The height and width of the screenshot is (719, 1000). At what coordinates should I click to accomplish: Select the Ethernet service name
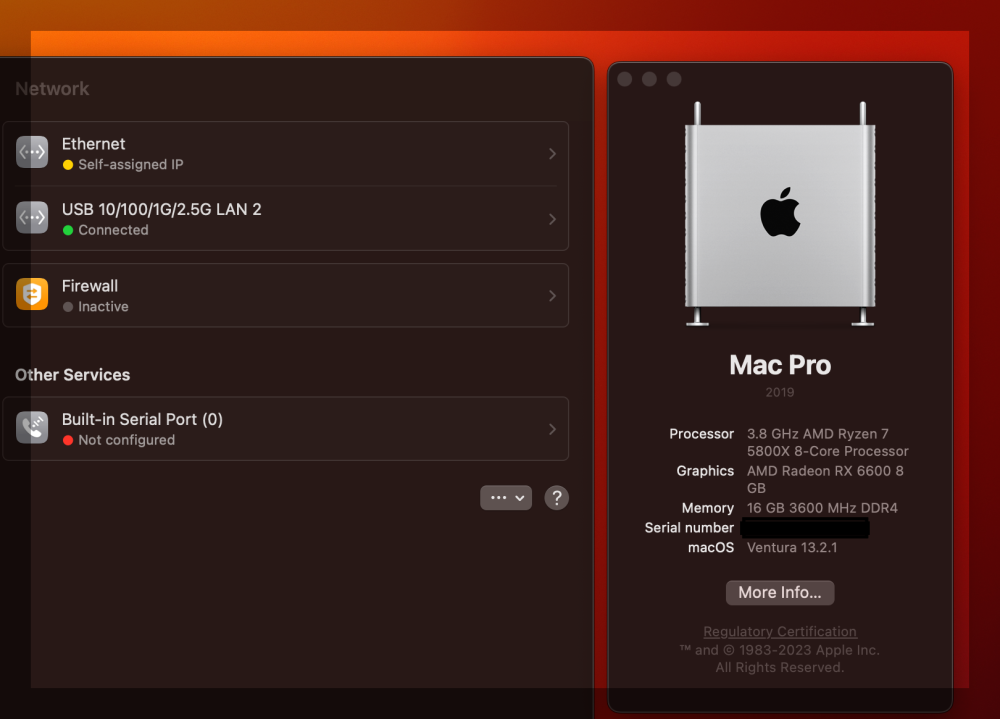(93, 144)
